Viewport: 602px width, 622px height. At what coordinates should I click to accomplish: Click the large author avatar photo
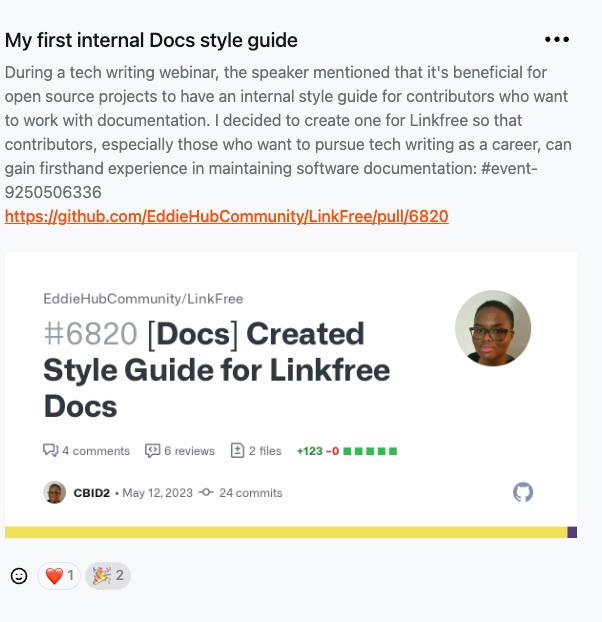tap(493, 328)
